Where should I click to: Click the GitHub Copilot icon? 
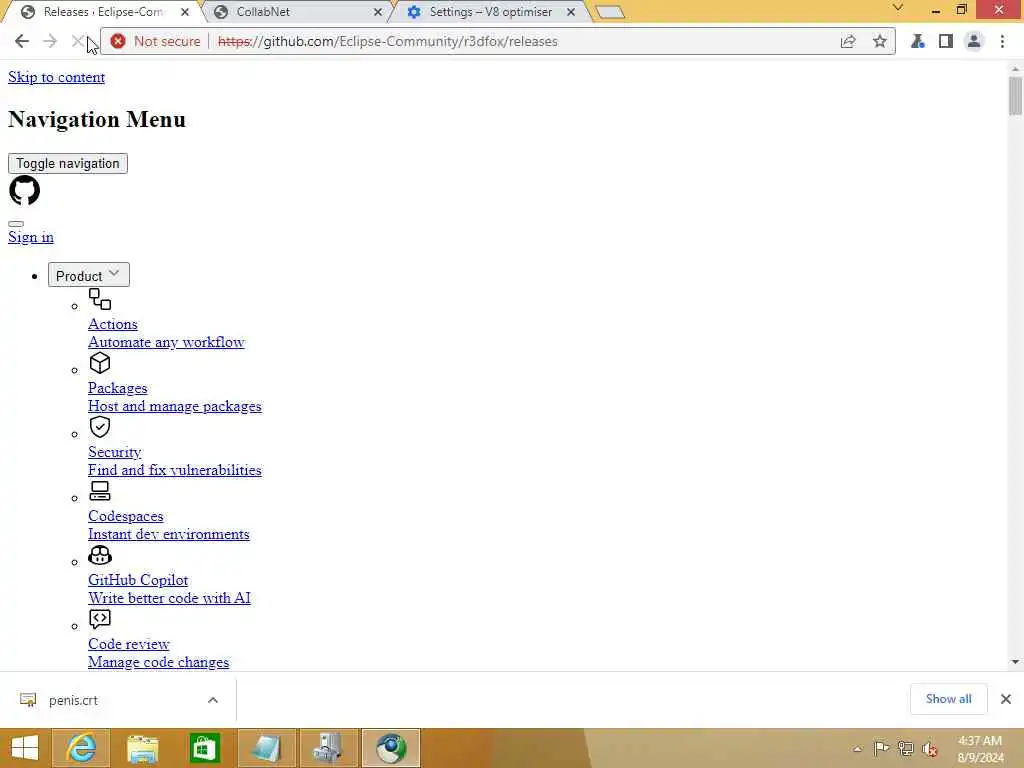pos(100,555)
